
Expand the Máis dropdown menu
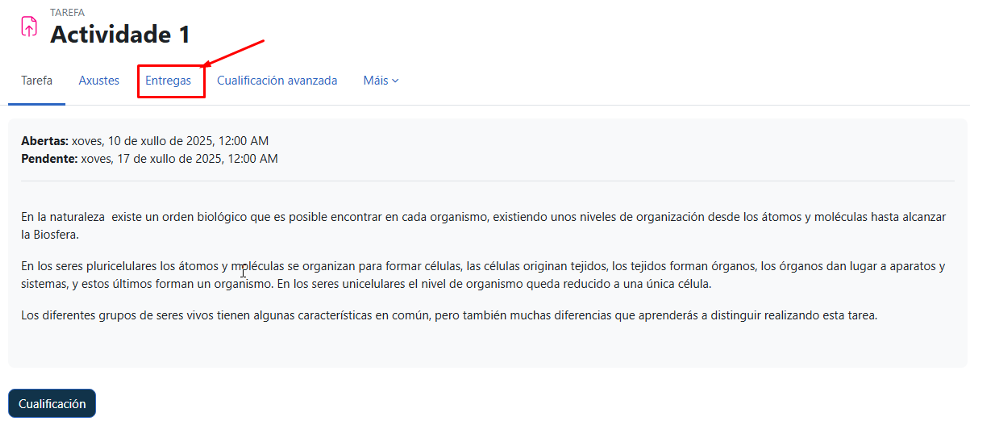pyautogui.click(x=381, y=80)
